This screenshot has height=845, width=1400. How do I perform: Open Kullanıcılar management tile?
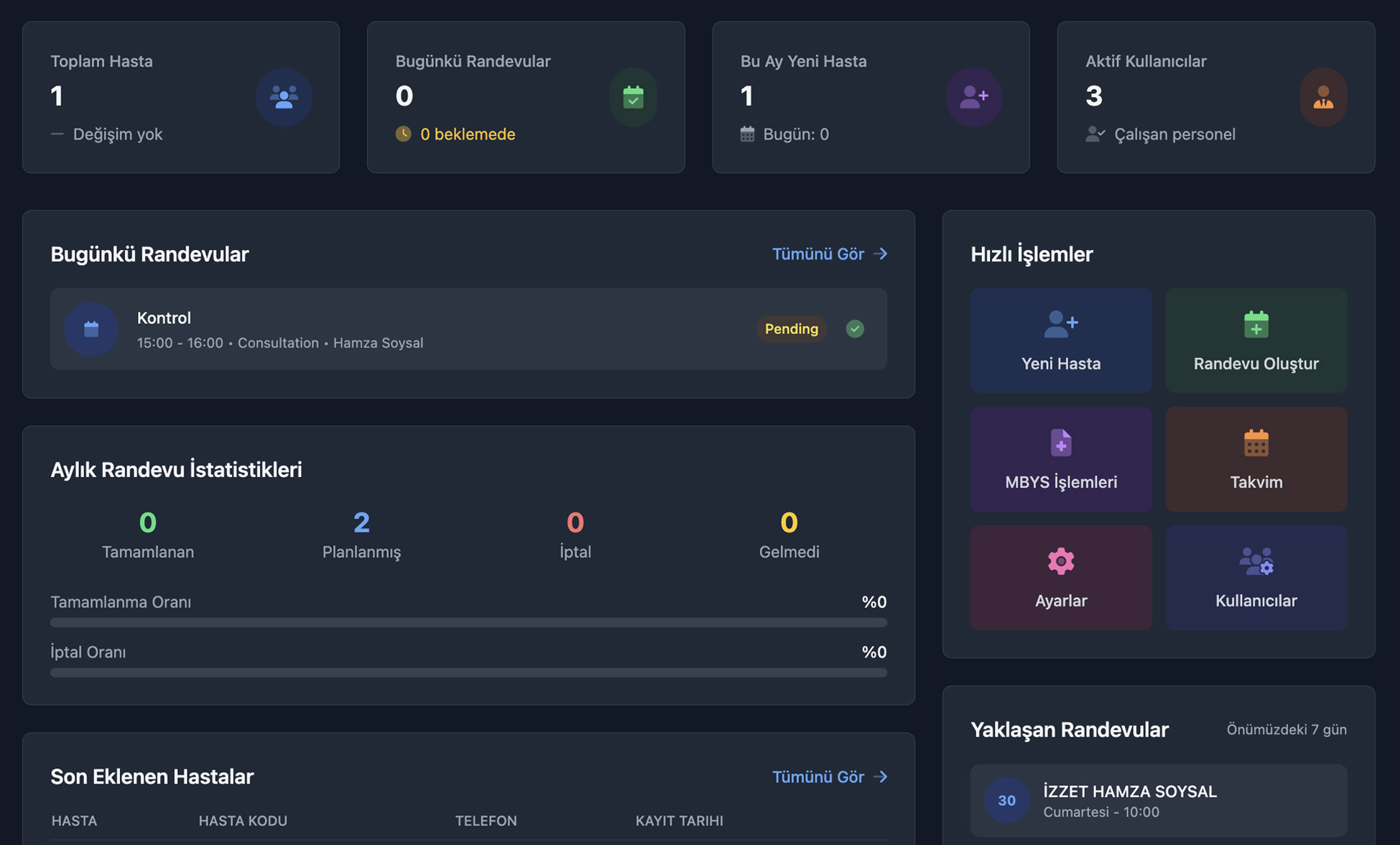1255,578
